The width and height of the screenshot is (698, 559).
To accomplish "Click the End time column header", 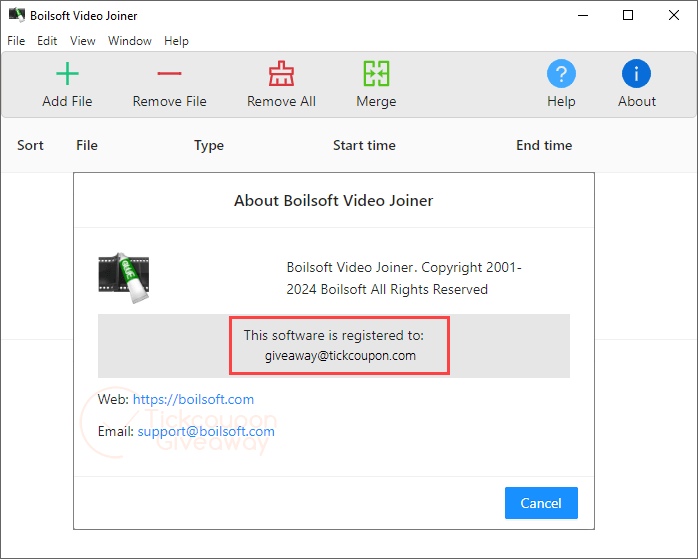I will tap(544, 145).
